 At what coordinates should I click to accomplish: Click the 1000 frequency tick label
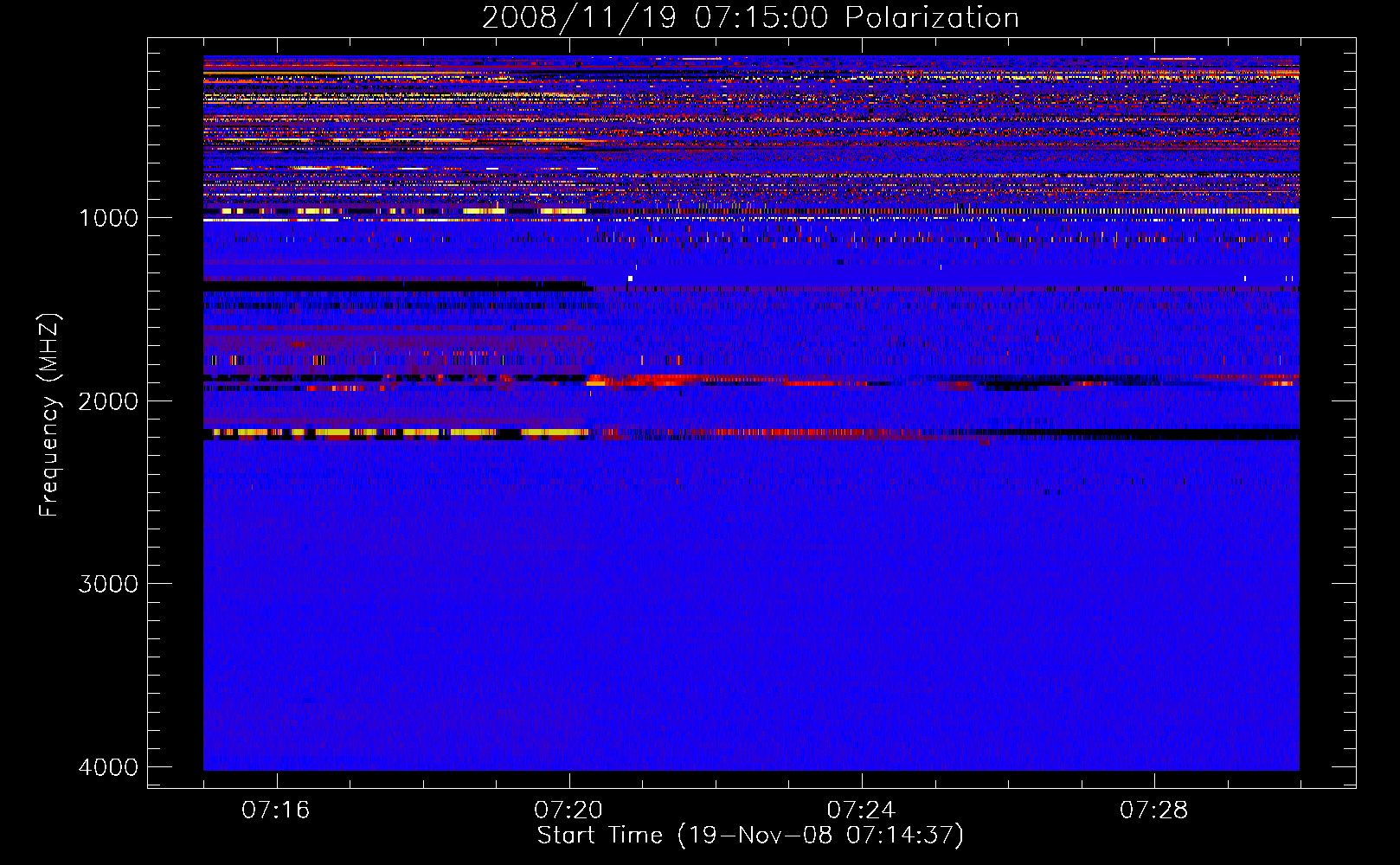108,218
